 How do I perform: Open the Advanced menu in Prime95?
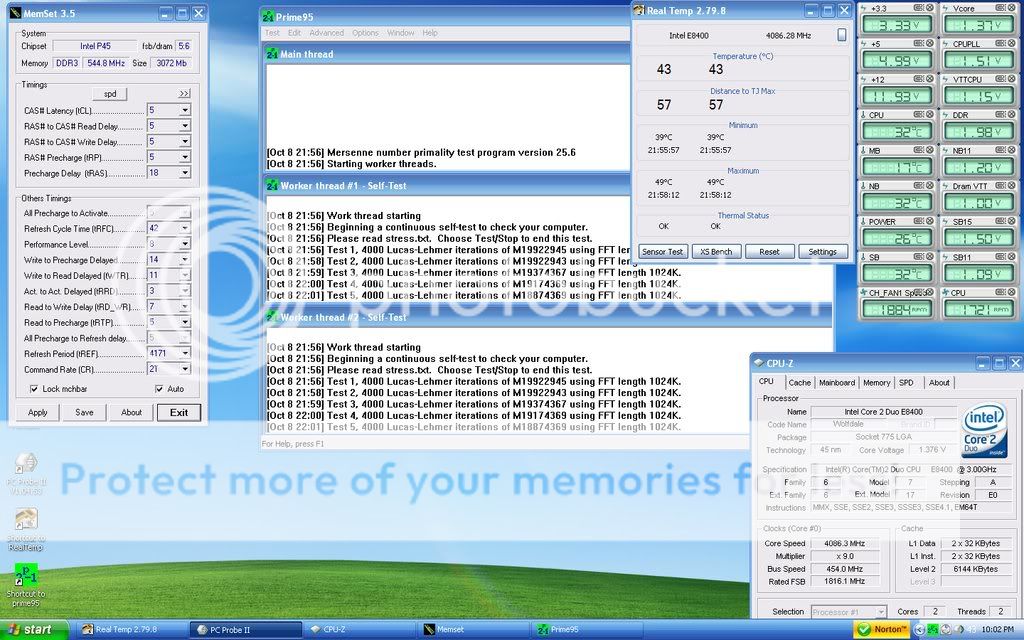click(x=327, y=33)
